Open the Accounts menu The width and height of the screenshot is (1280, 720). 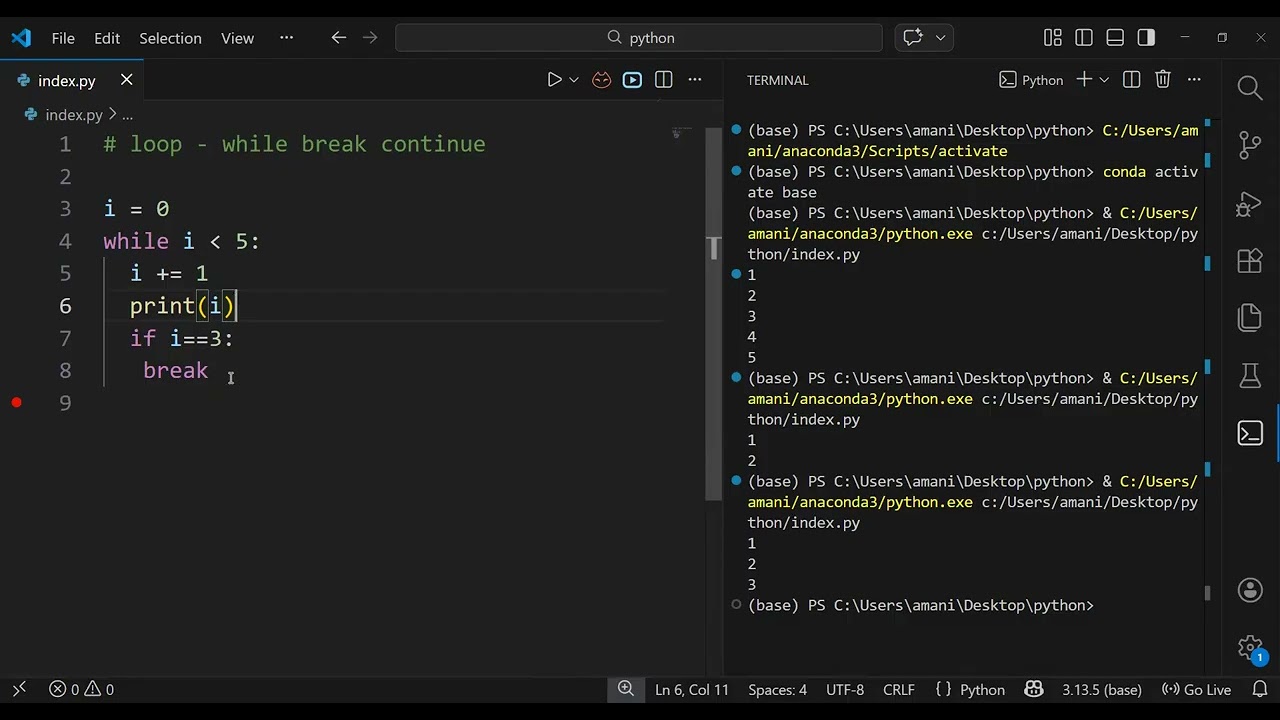pyautogui.click(x=1250, y=590)
